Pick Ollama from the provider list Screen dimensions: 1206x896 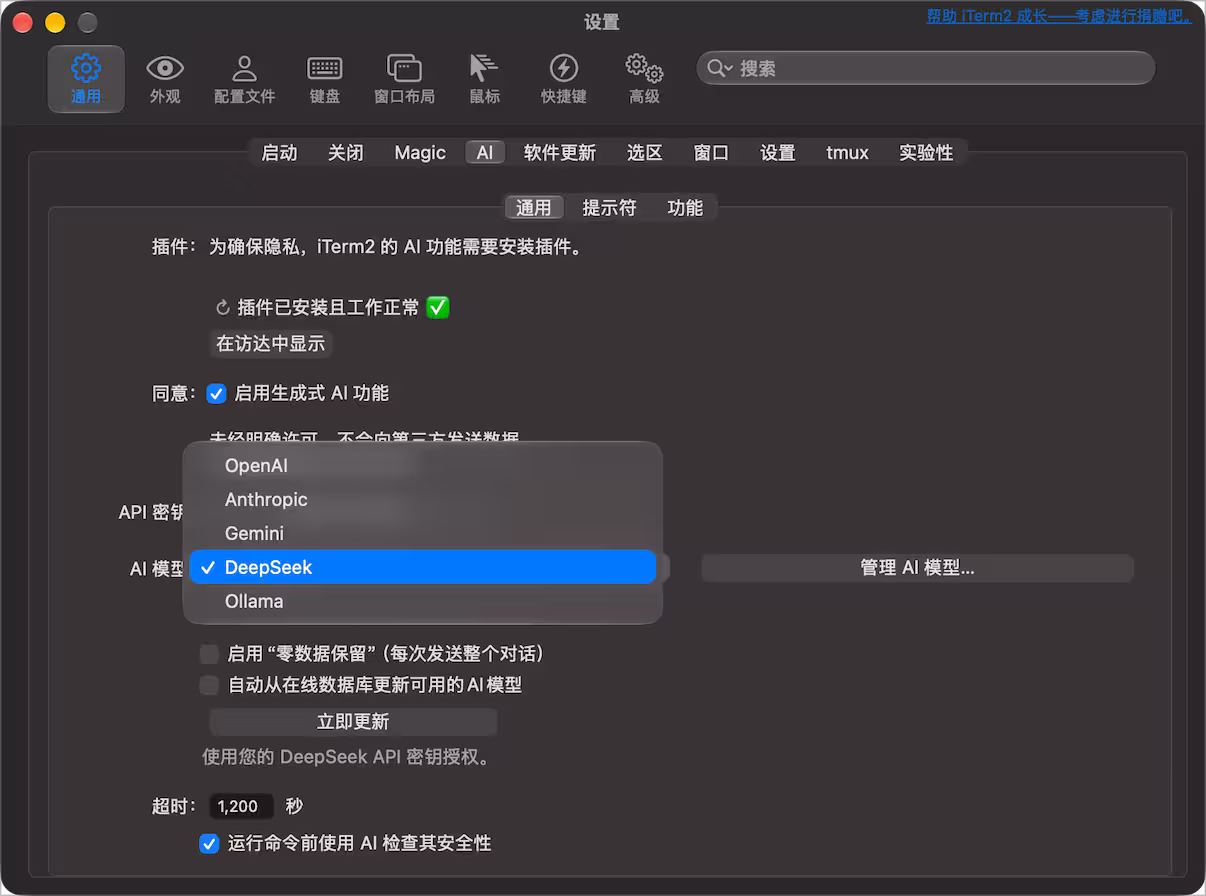click(x=423, y=601)
